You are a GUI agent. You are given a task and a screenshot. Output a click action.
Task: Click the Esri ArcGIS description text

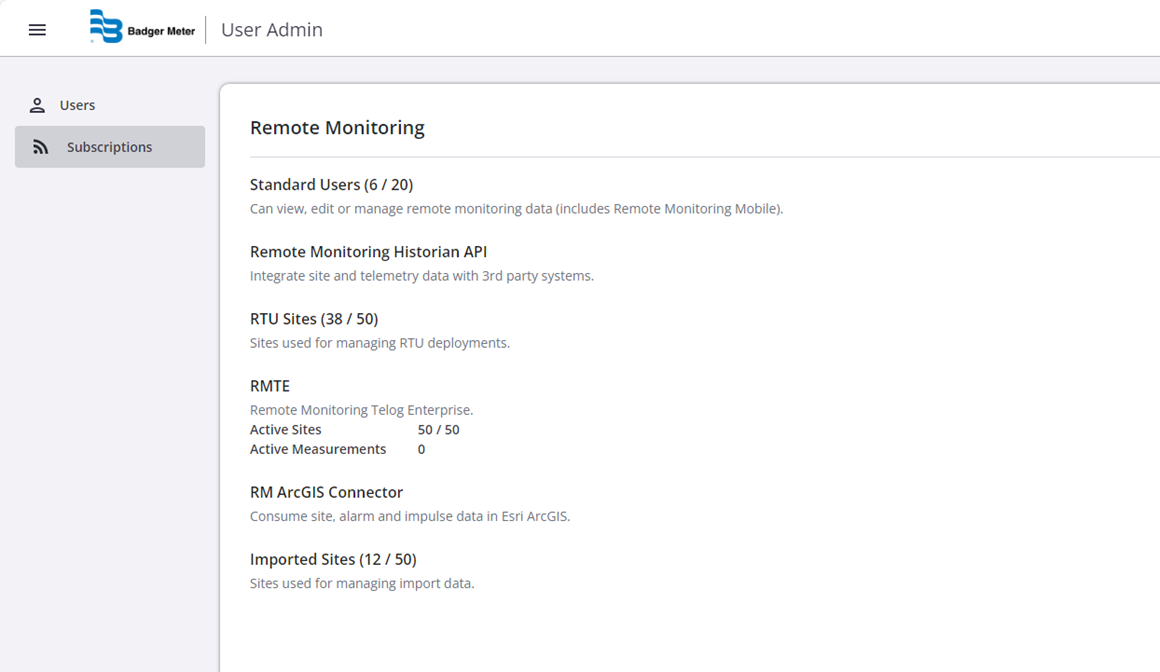pyautogui.click(x=409, y=517)
